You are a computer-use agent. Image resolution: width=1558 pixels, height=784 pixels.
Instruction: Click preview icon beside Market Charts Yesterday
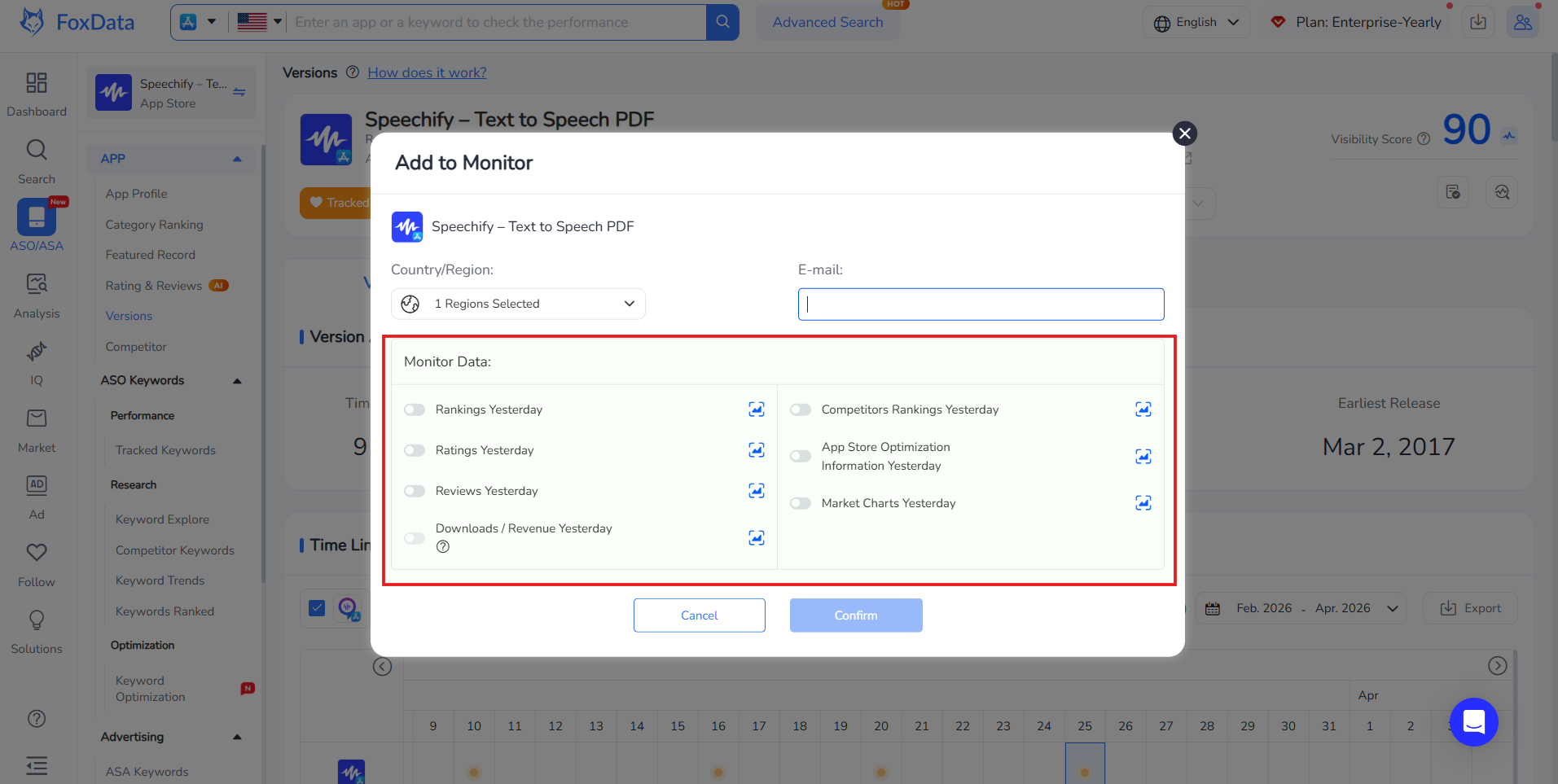tap(1143, 503)
